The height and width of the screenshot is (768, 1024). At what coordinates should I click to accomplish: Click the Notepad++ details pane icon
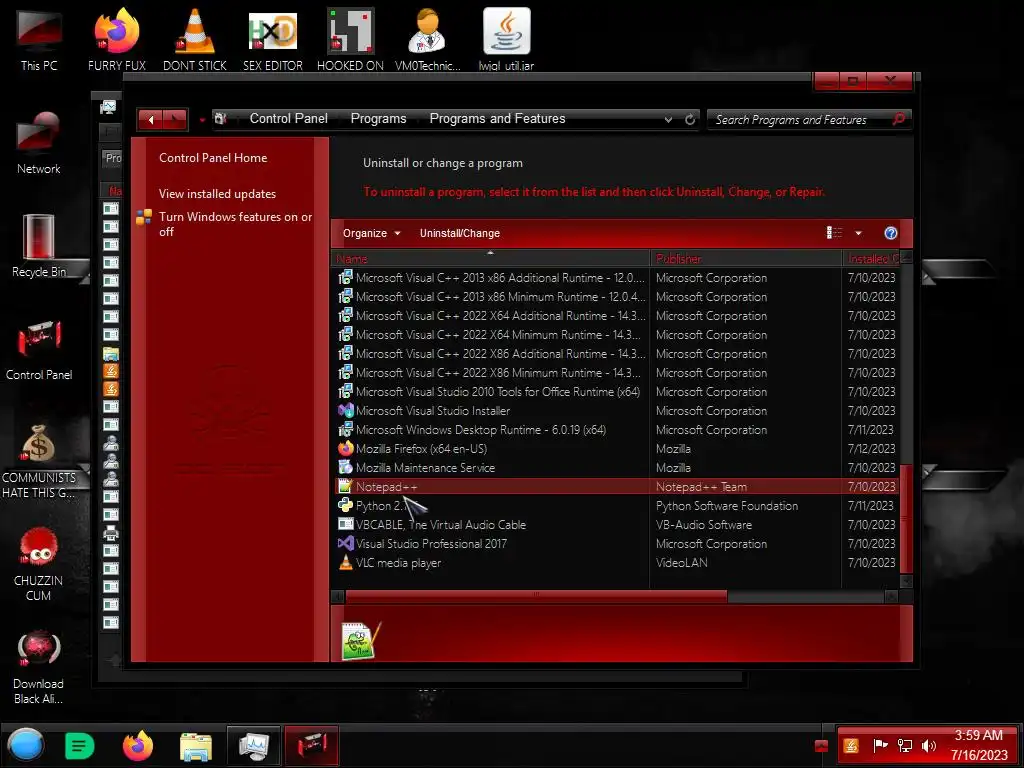[x=360, y=640]
